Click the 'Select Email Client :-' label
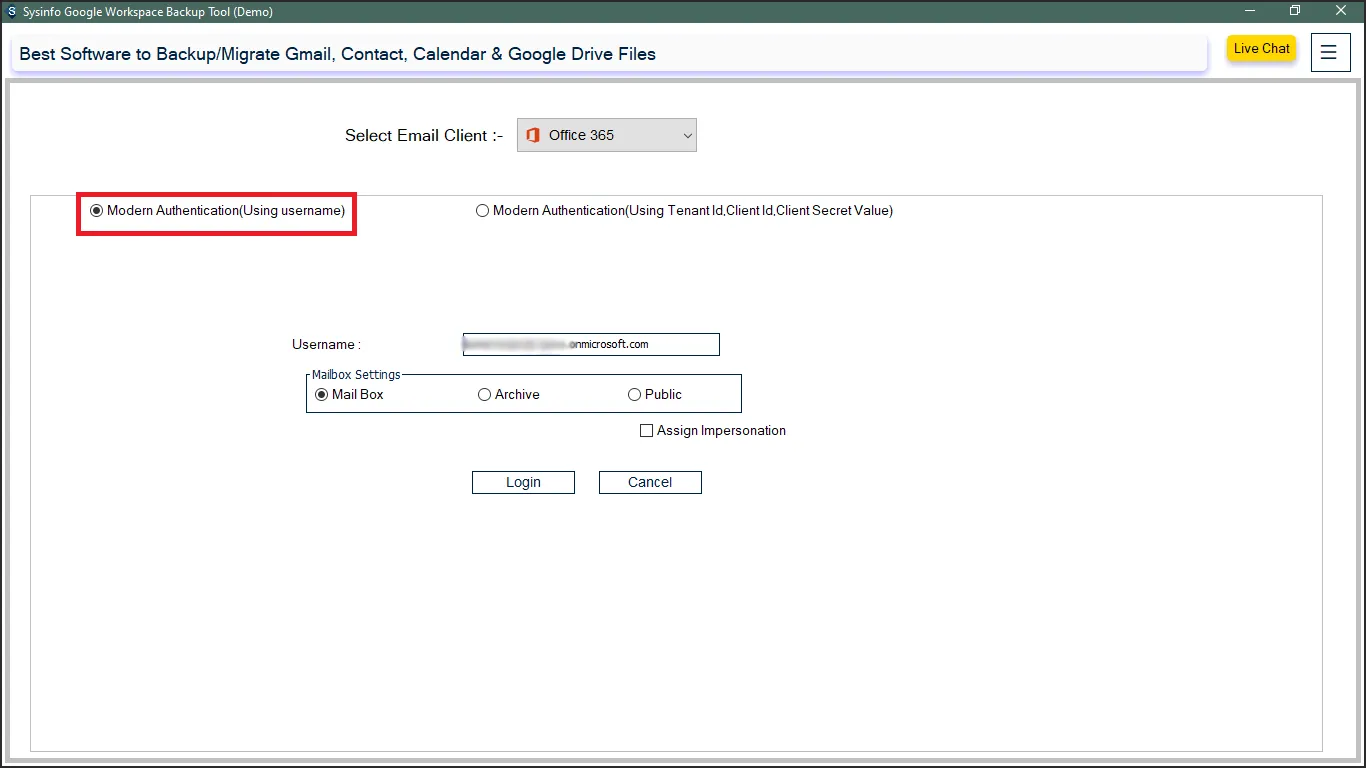The image size is (1366, 768). [x=424, y=136]
